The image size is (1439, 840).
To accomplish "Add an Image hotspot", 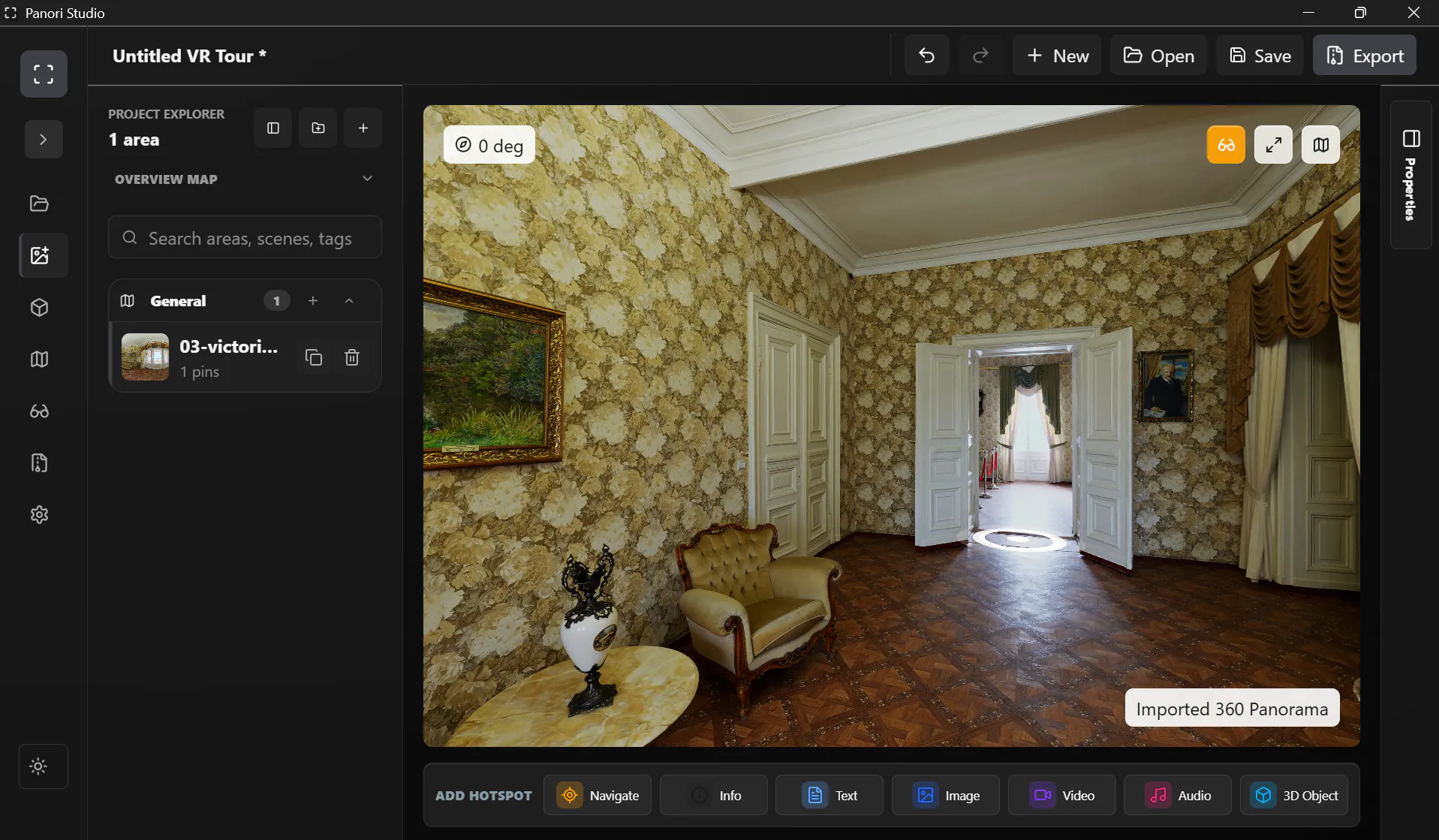I will 946,795.
